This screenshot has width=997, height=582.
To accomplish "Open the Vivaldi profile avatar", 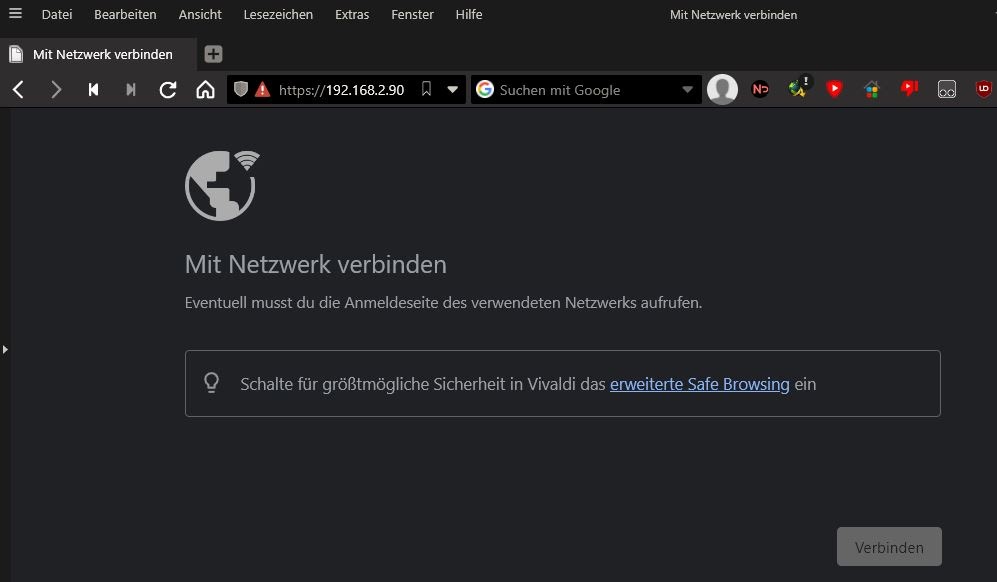I will coord(722,89).
